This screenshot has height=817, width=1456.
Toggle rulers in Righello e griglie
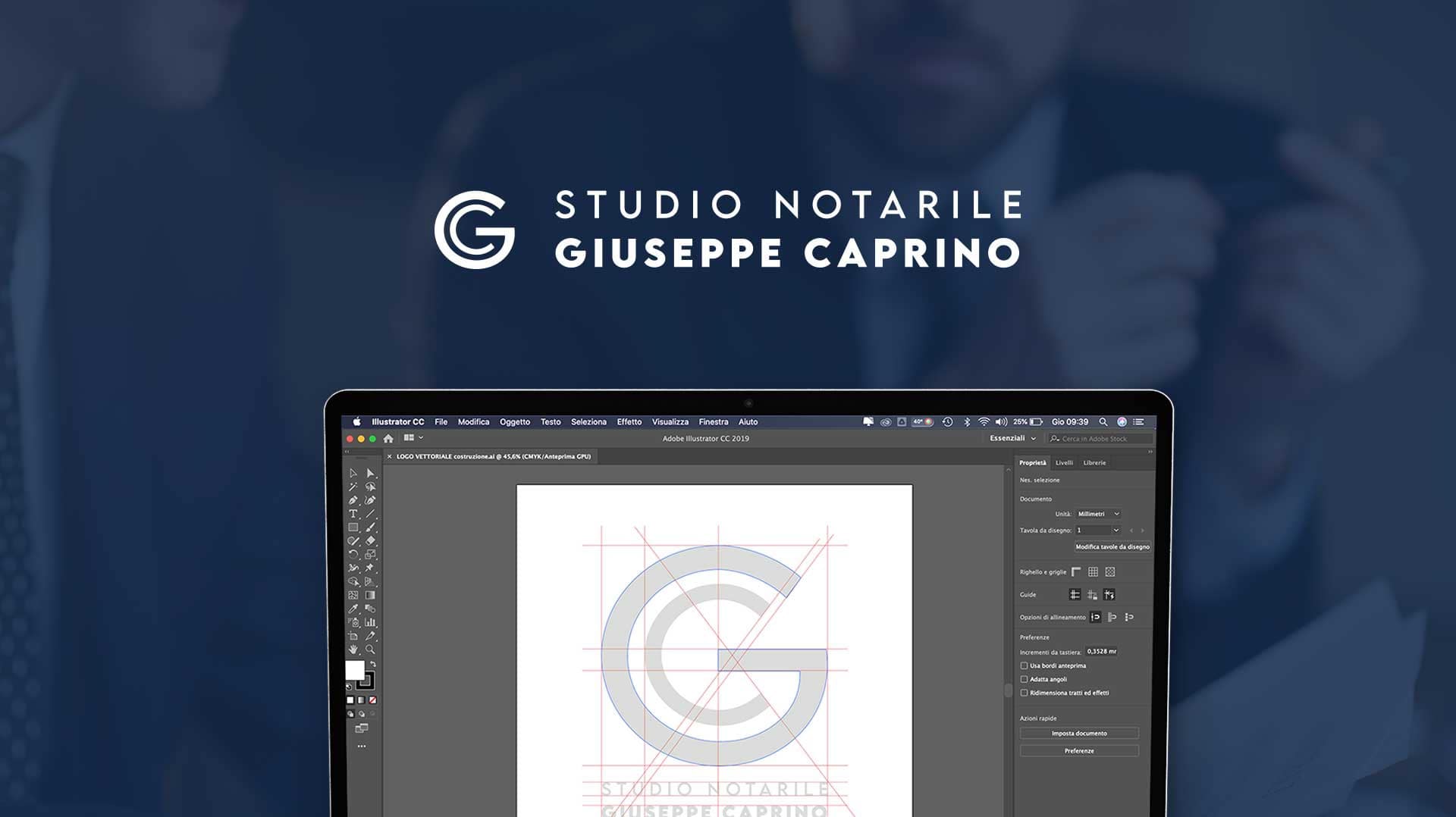click(x=1076, y=571)
